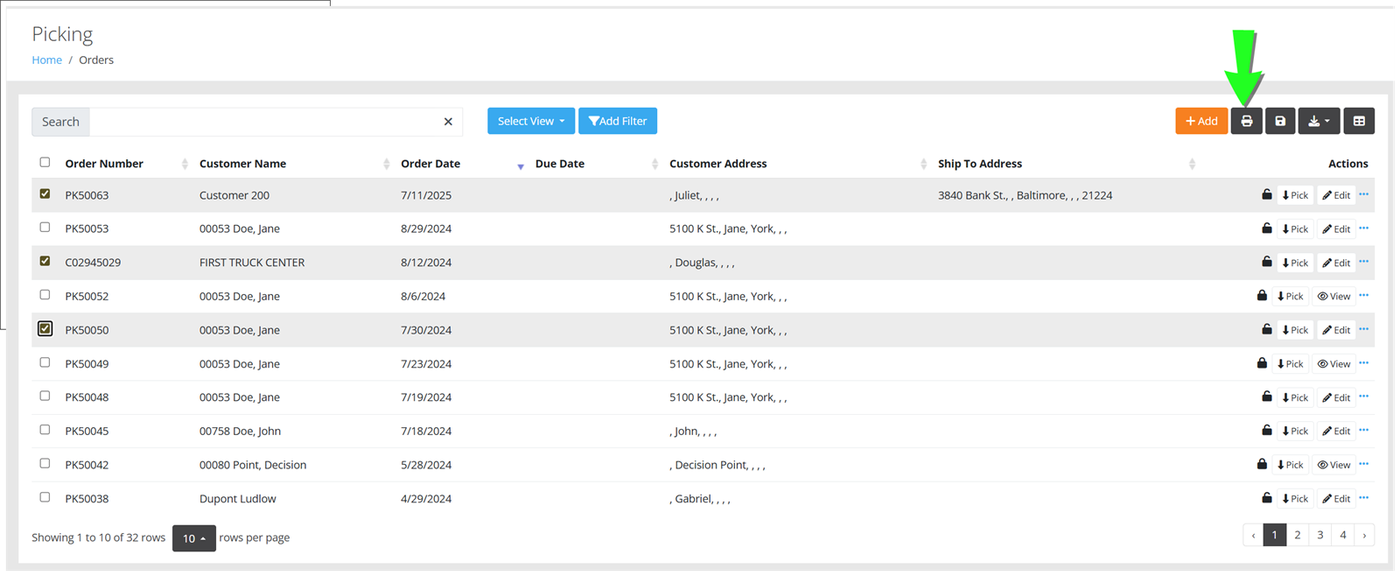This screenshot has height=576, width=1400.
Task: Click View button for order PK50052
Action: click(x=1334, y=296)
